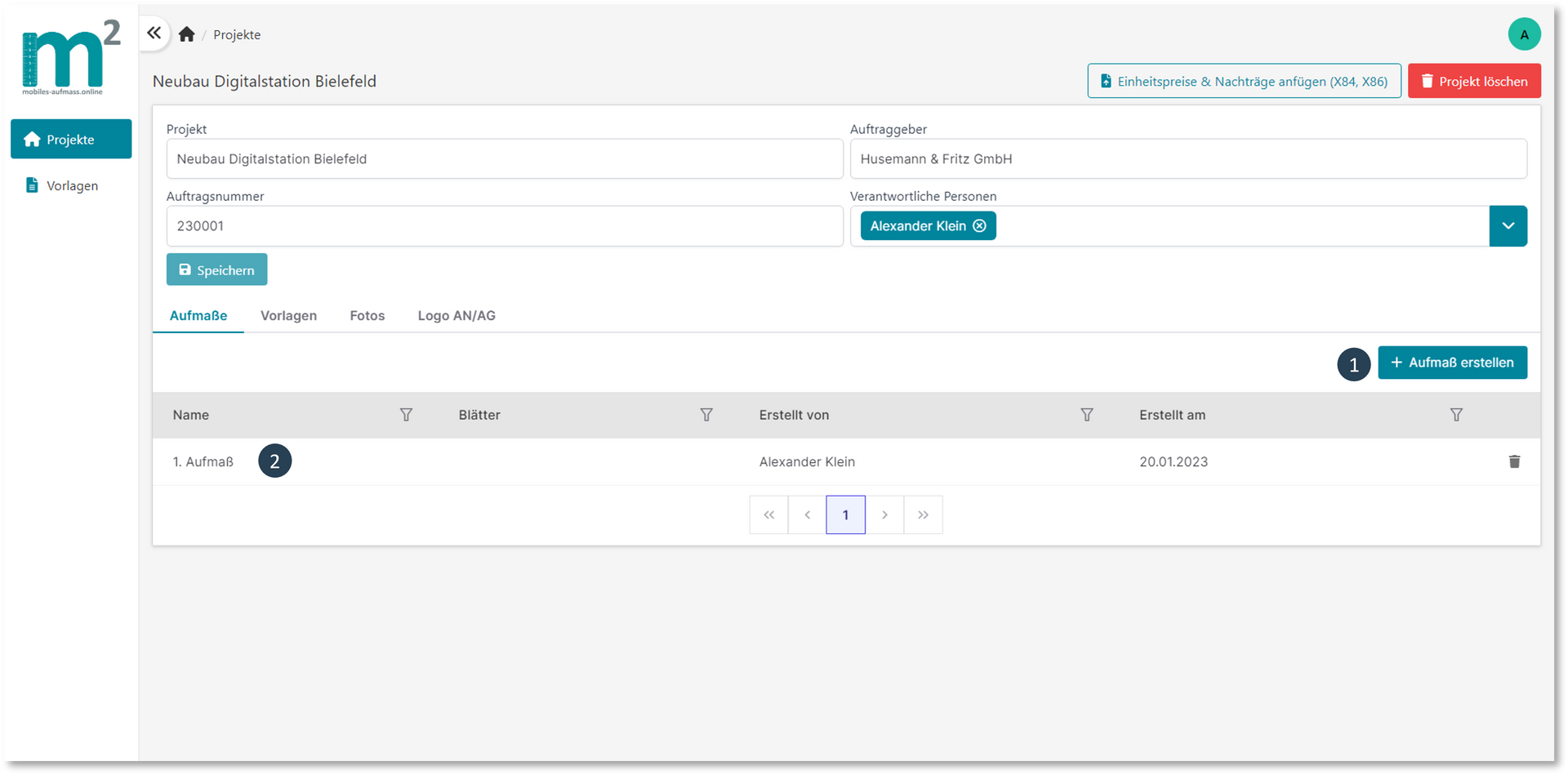The width and height of the screenshot is (1568, 775).
Task: Filter the Blätter column
Action: pyautogui.click(x=706, y=415)
